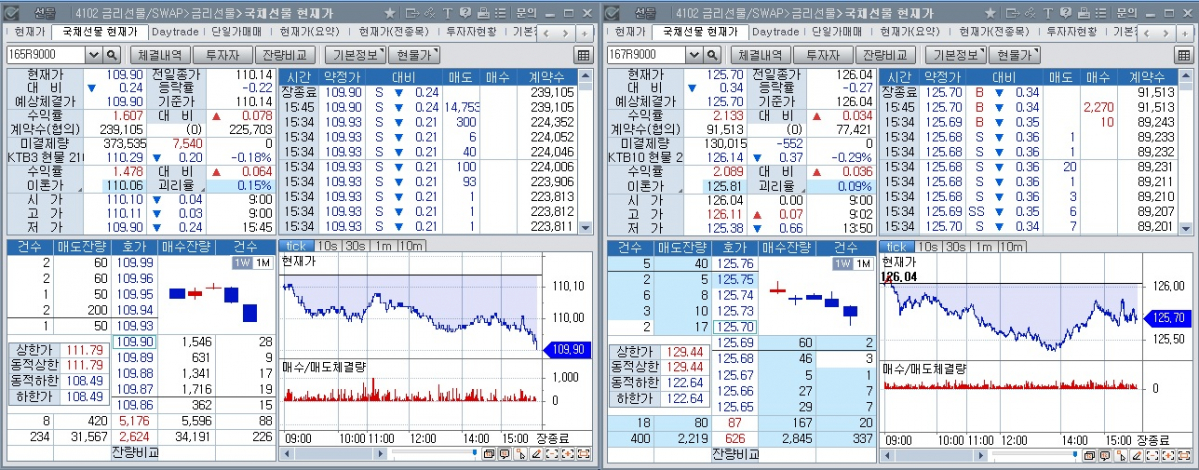
Task: Open the 현재가(요약) tab in right window
Action: click(x=909, y=32)
